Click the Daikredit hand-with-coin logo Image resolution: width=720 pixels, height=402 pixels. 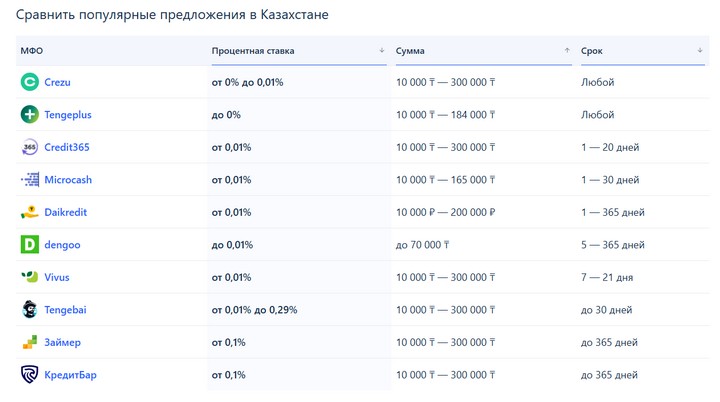(30, 212)
